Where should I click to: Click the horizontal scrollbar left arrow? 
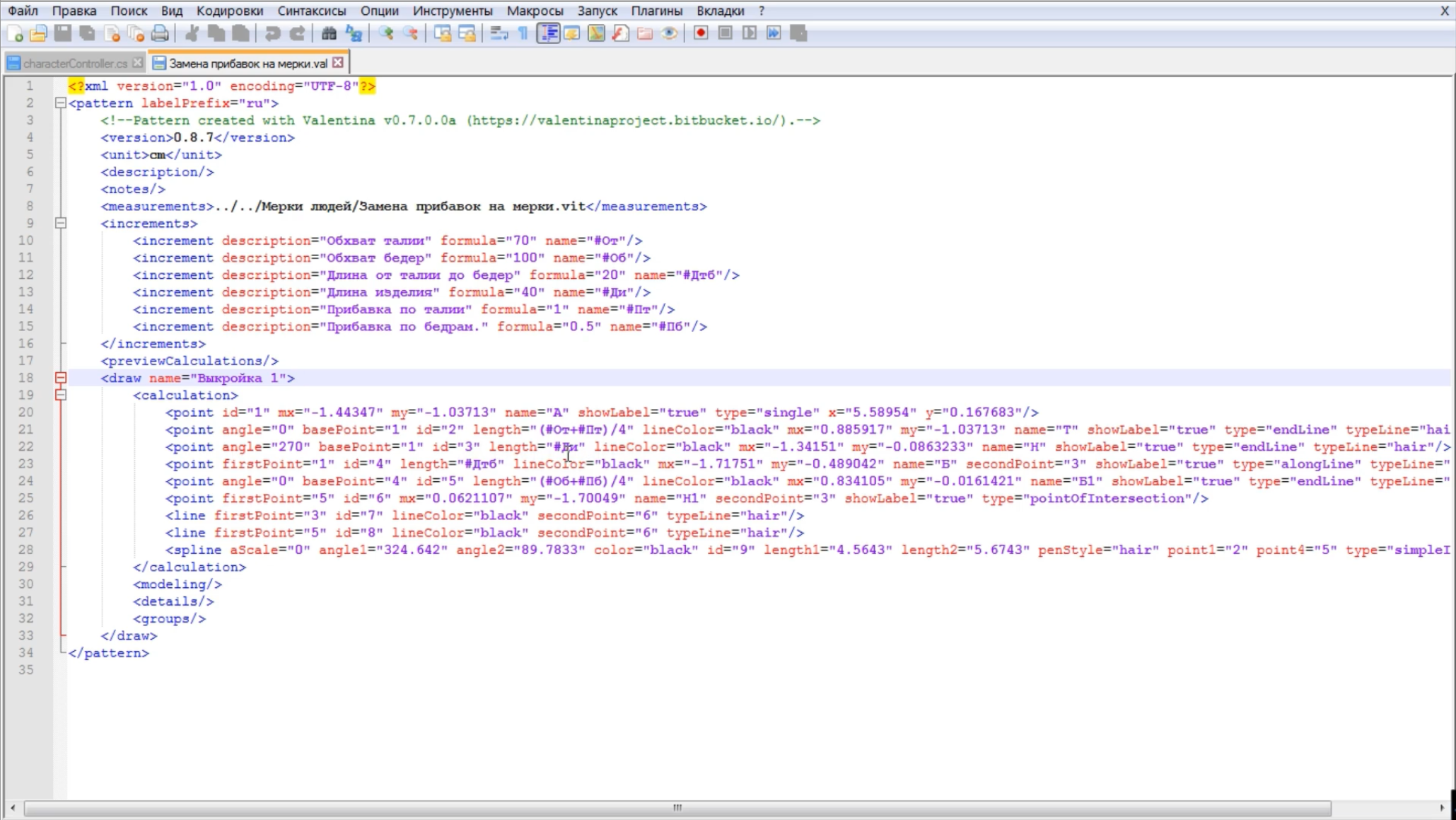(13, 807)
